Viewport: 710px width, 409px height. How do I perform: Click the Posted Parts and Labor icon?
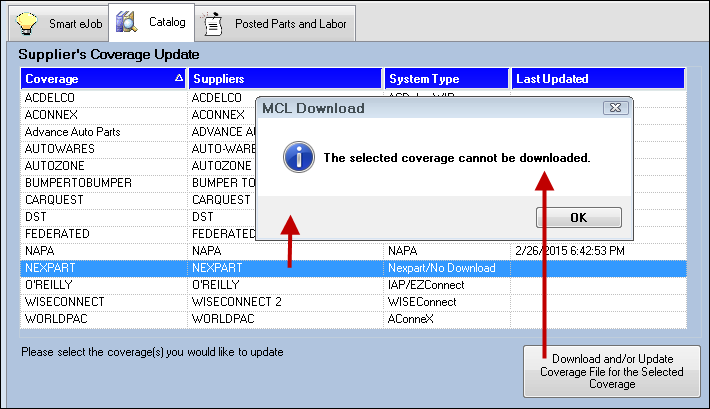tap(213, 22)
